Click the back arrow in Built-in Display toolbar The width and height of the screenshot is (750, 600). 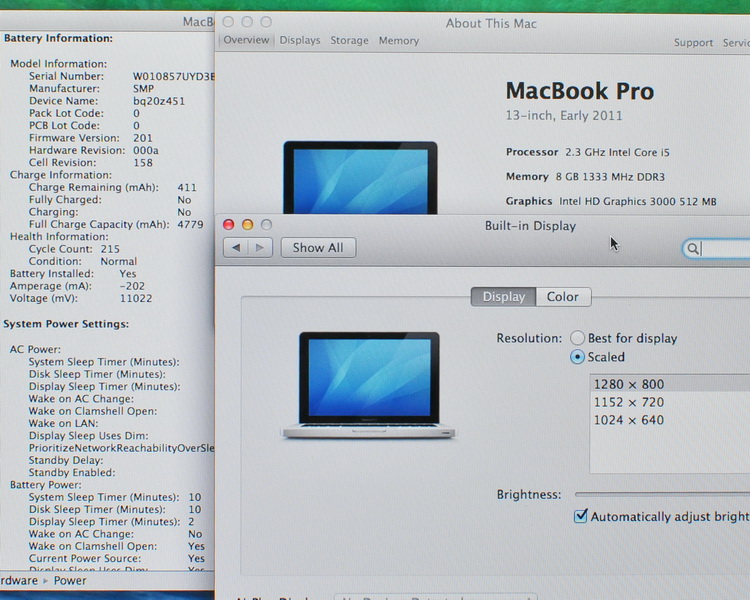[236, 248]
